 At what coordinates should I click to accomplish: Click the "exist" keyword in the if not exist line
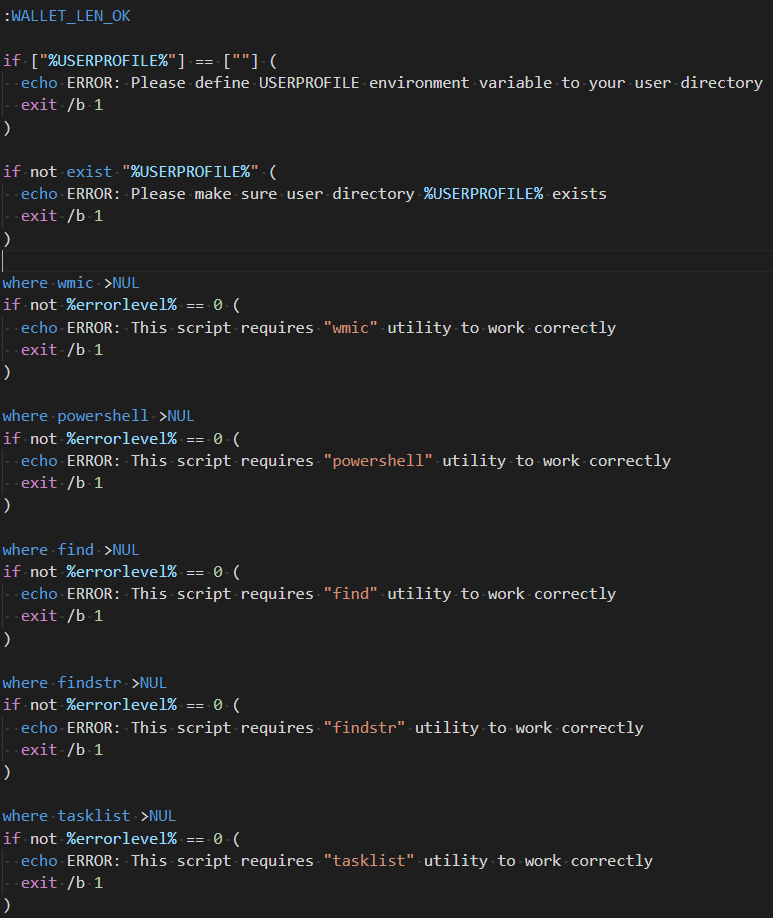[x=89, y=172]
